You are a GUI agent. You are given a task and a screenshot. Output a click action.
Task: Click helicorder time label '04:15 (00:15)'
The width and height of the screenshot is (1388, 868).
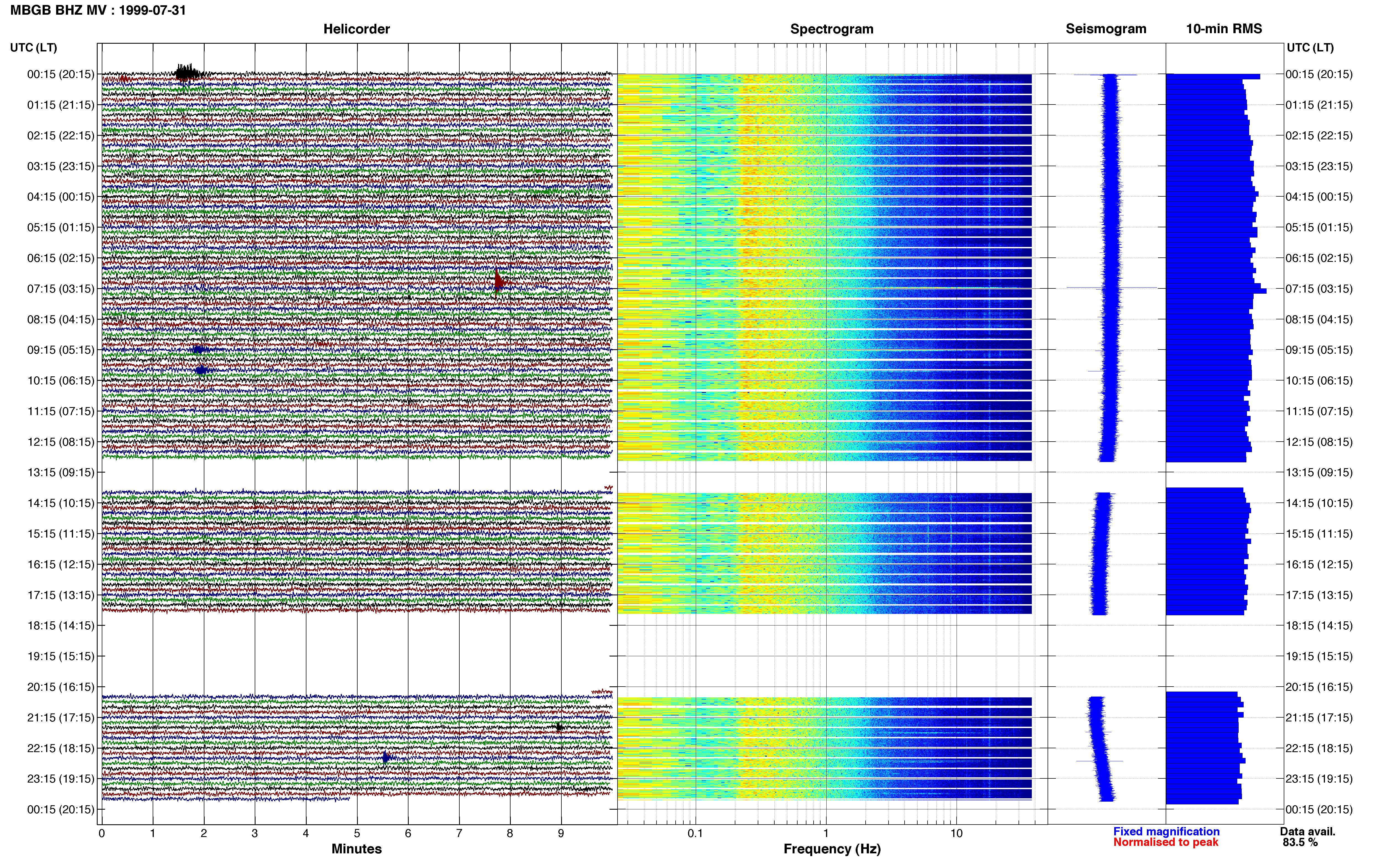click(x=61, y=197)
